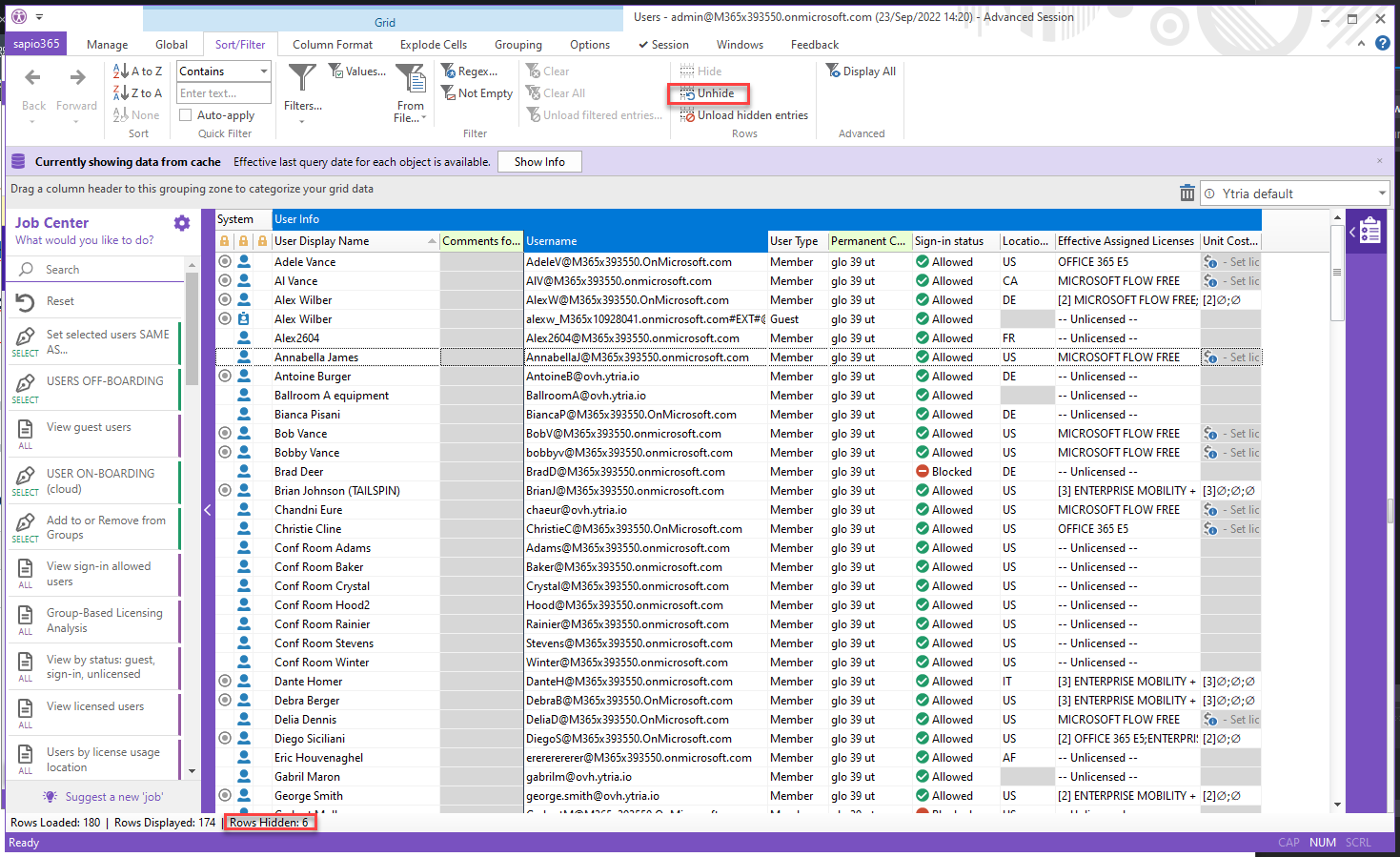
Task: Open the Grouping ribbon tab
Action: (x=517, y=45)
